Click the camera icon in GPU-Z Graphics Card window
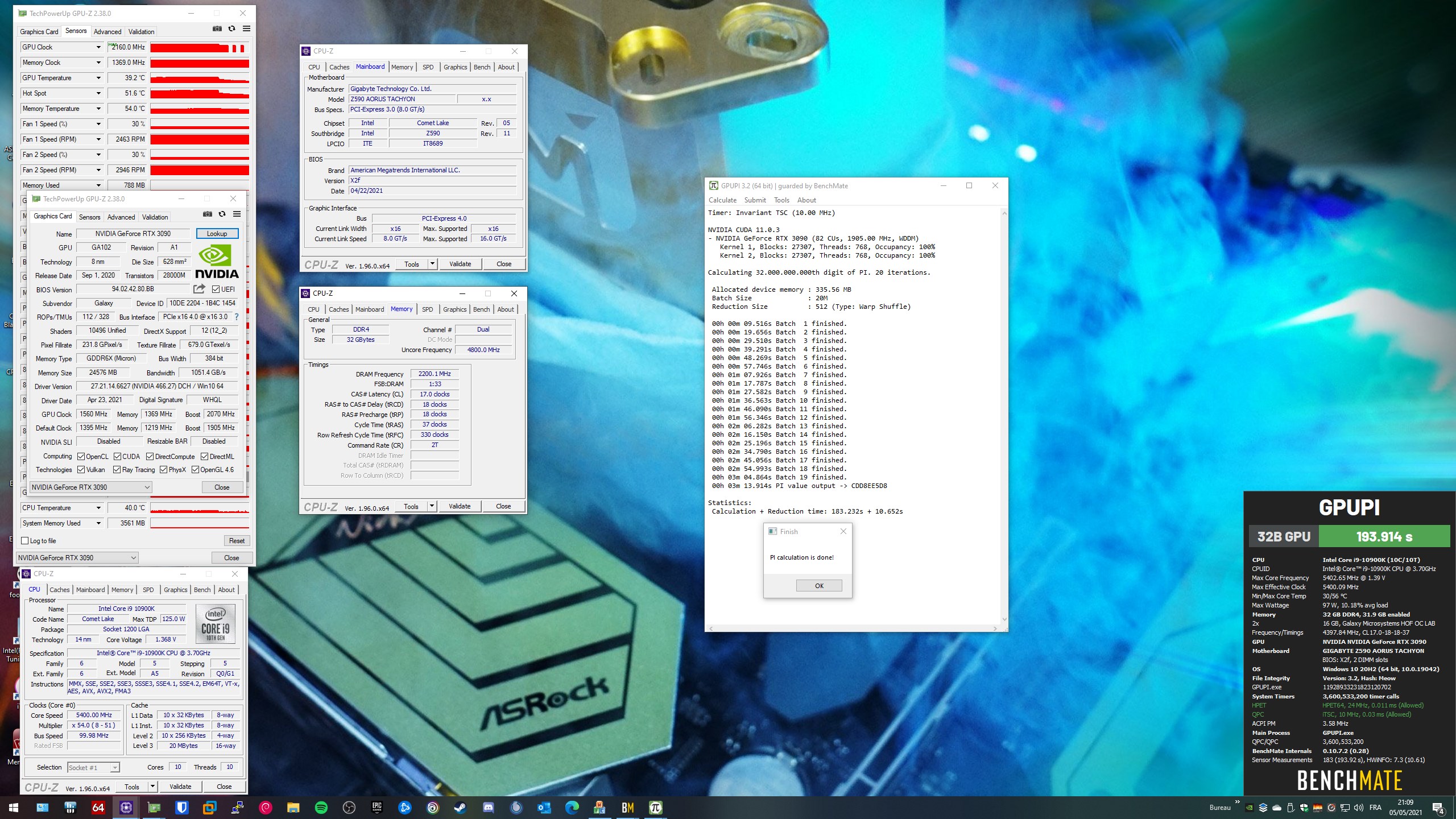The image size is (1456, 819). 208,214
